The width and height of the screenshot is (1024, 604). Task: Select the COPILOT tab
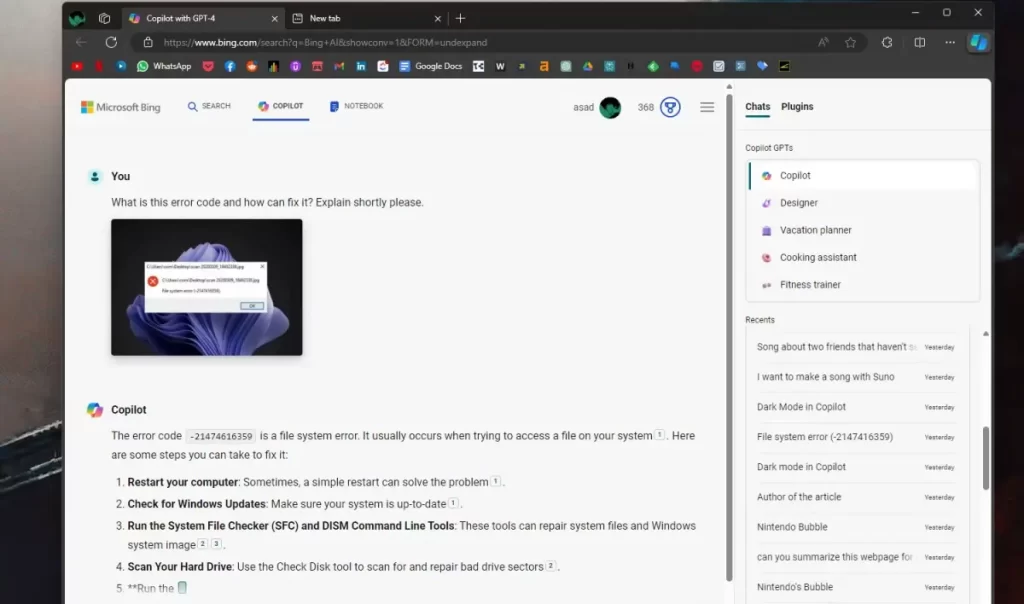[x=280, y=106]
